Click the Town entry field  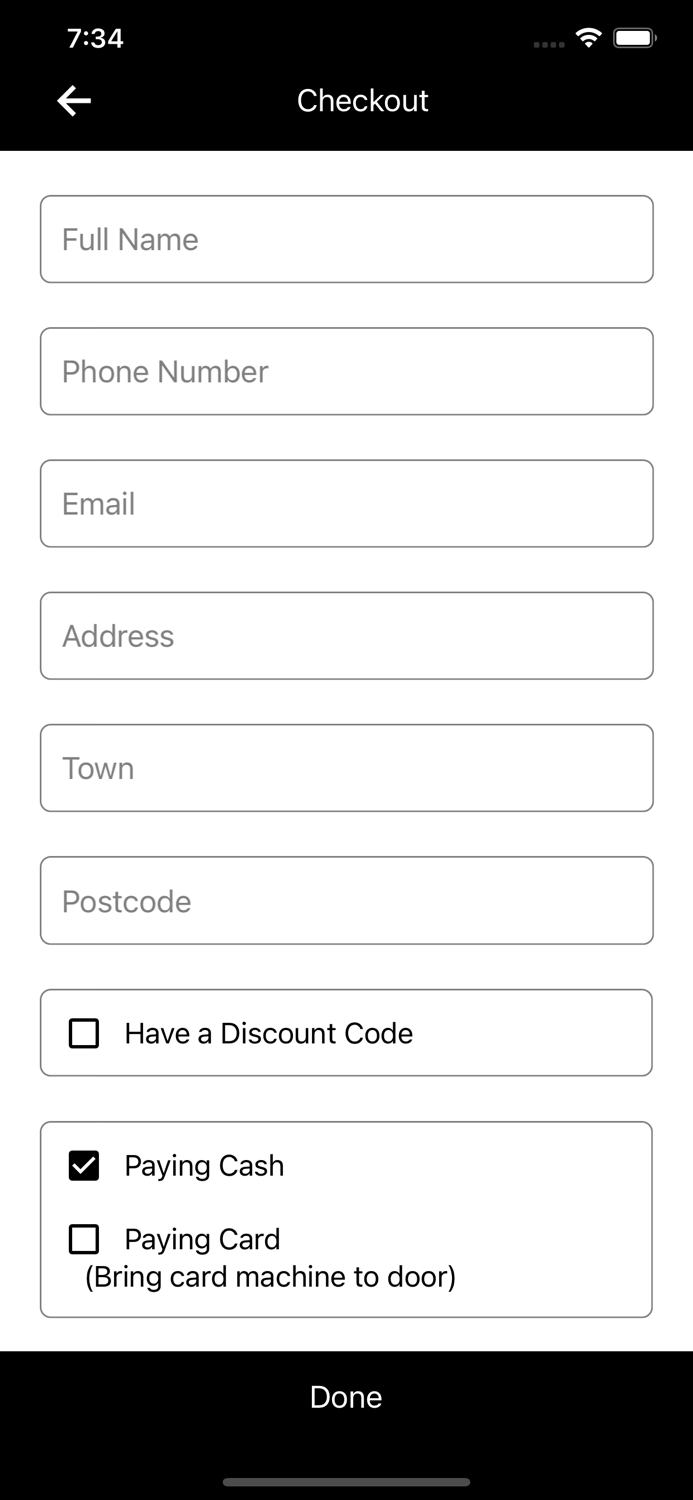[346, 768]
